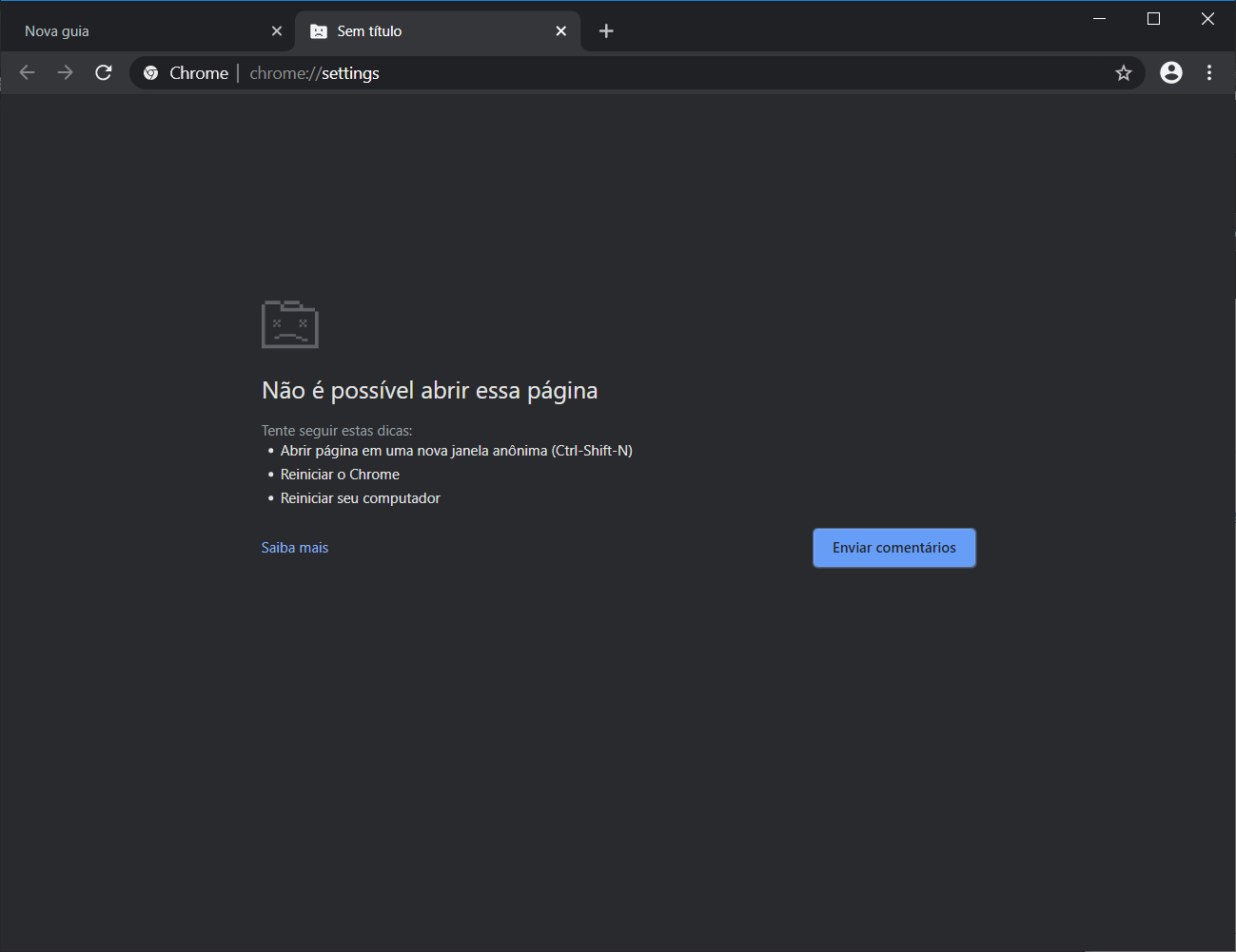This screenshot has width=1236, height=952.
Task: Click the window maximize button
Action: (x=1153, y=18)
